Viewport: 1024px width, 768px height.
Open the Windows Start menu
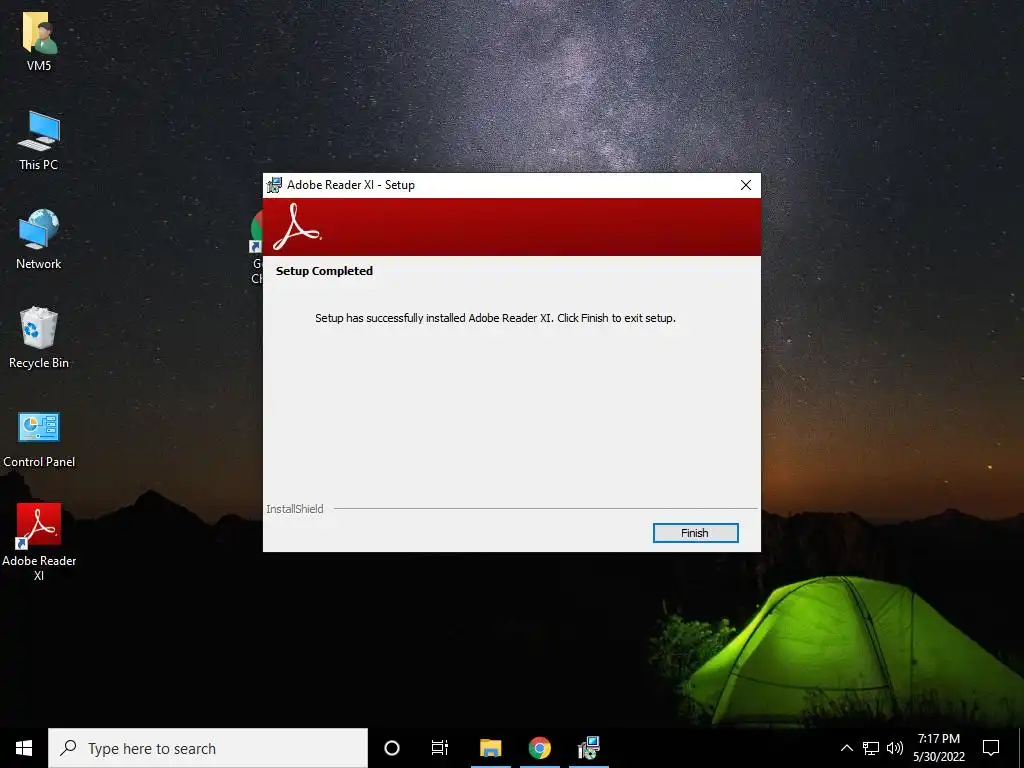pyautogui.click(x=24, y=748)
